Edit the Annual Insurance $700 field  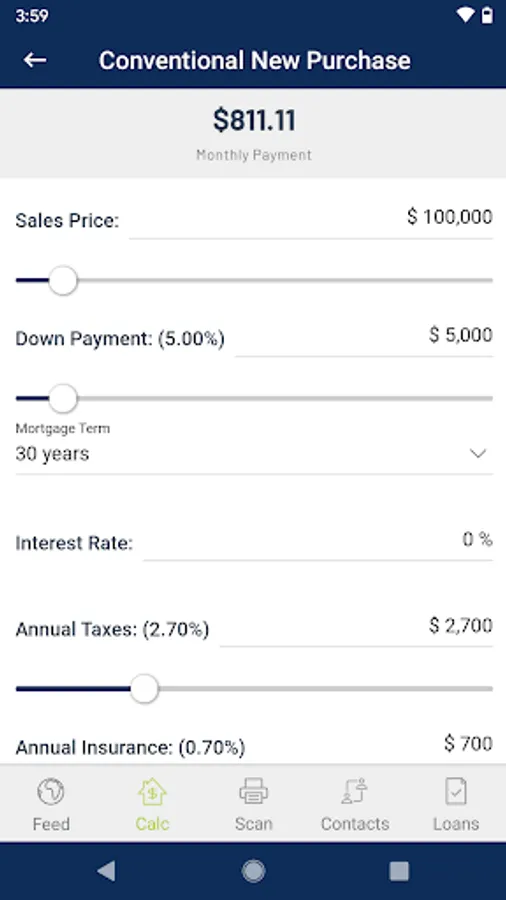click(469, 744)
